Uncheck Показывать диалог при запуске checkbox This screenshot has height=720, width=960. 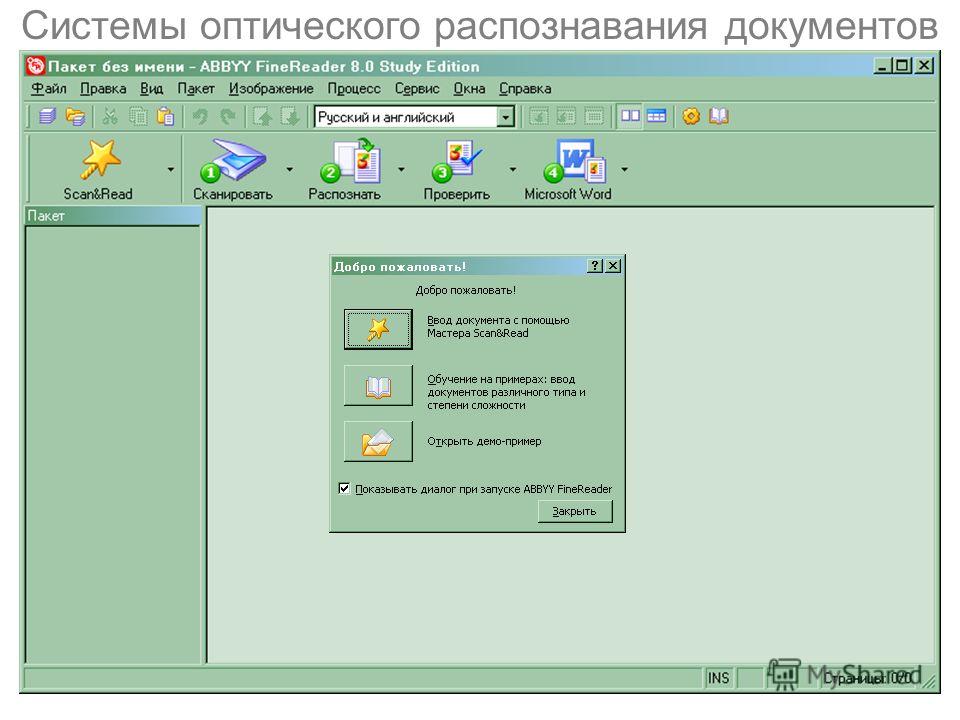coord(344,489)
